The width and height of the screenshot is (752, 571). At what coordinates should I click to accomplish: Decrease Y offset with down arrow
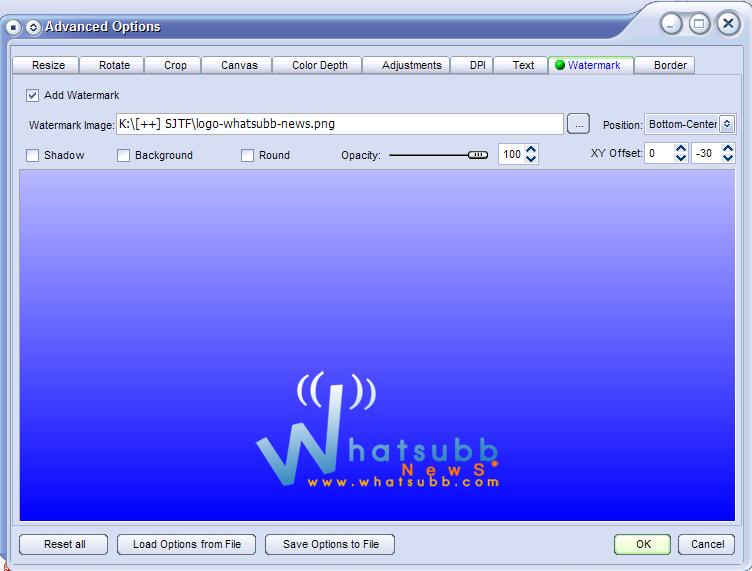point(728,158)
